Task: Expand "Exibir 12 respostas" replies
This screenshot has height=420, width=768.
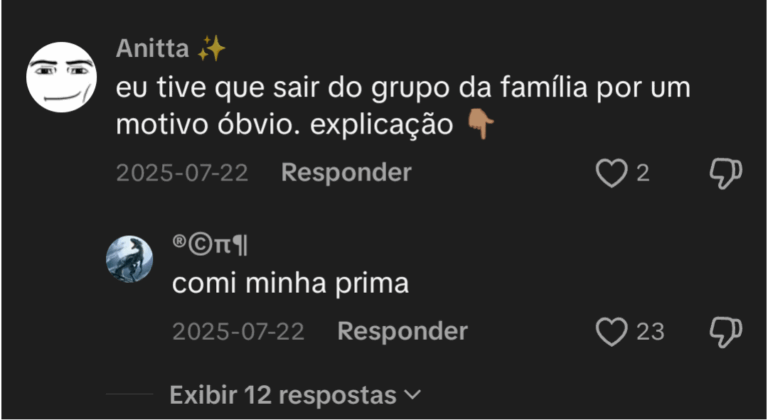Action: (x=283, y=394)
